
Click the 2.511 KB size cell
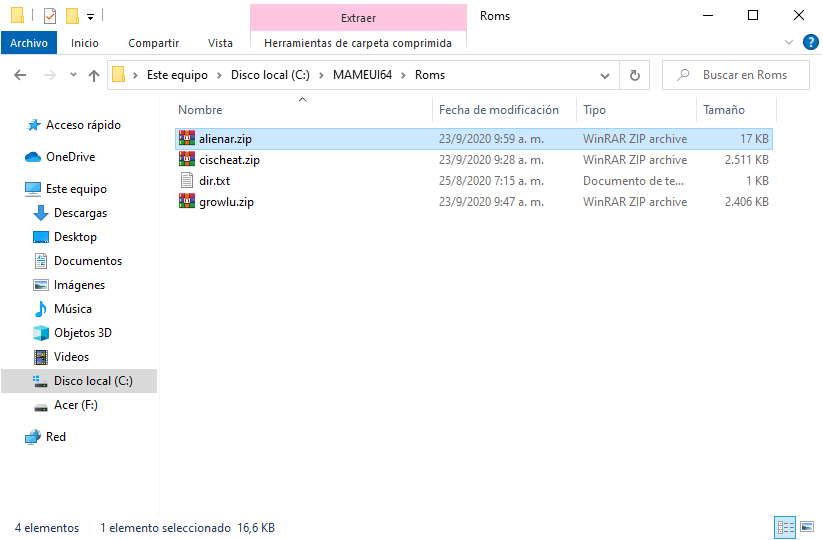point(746,160)
